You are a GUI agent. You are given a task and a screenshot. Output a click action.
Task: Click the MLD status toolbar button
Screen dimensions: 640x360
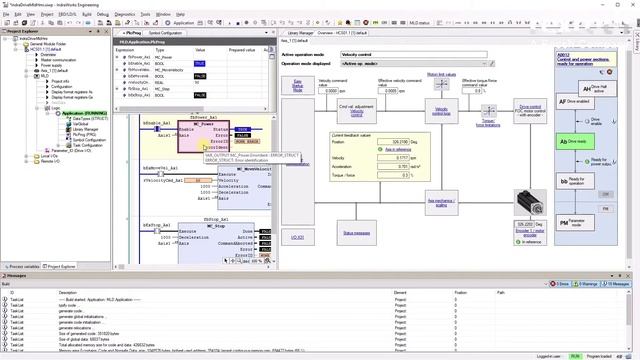pyautogui.click(x=420, y=23)
